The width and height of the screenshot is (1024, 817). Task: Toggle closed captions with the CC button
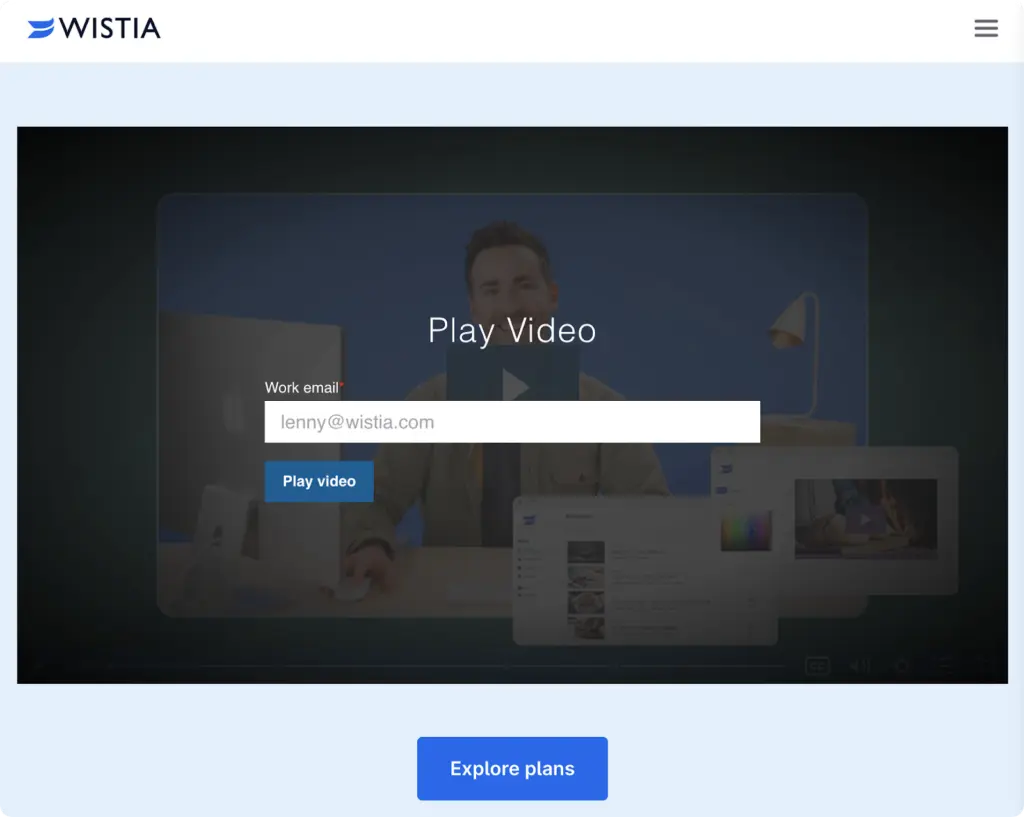[817, 664]
